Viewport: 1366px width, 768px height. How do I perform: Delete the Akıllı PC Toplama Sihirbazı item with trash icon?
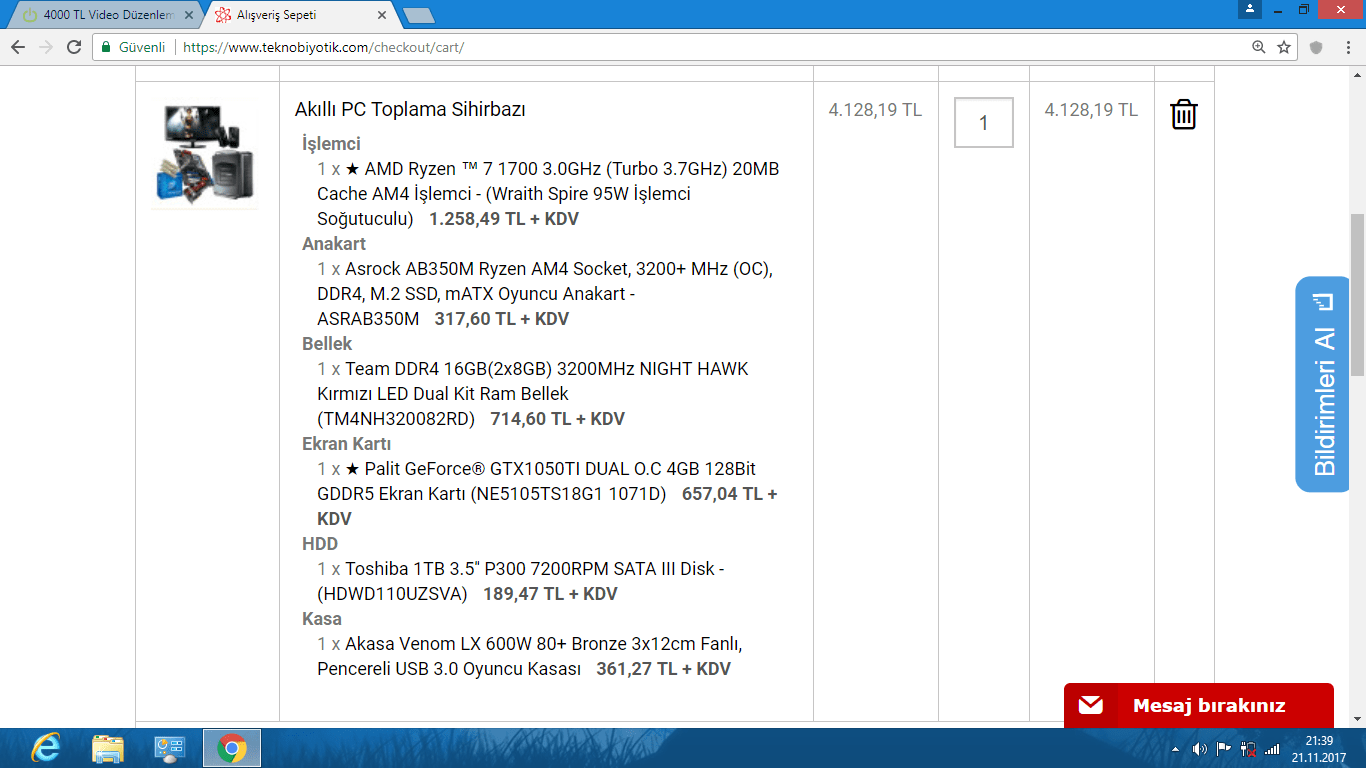(x=1183, y=114)
